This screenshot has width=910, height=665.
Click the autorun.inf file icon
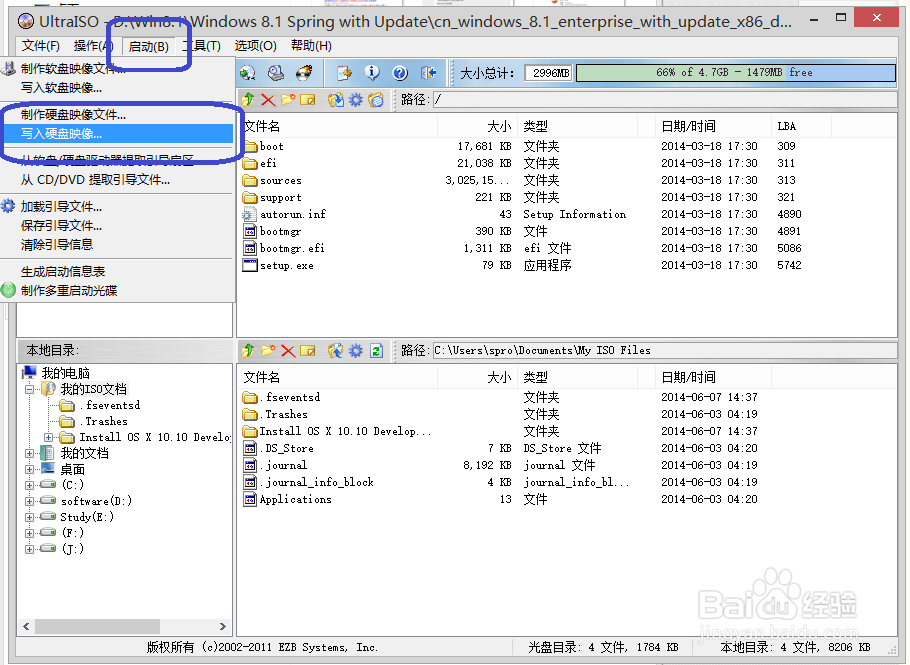point(250,215)
